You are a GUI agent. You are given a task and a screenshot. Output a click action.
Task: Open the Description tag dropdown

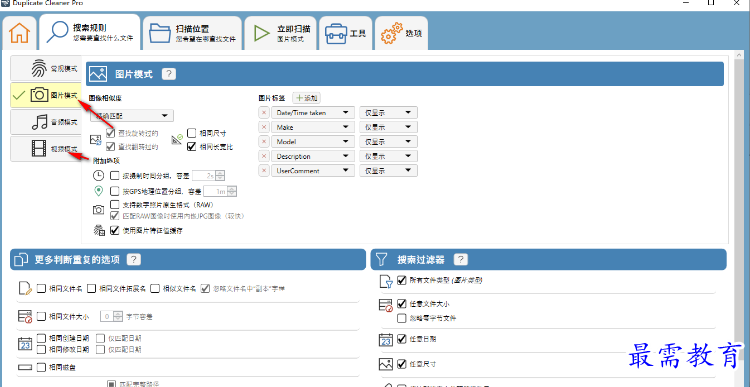point(313,156)
